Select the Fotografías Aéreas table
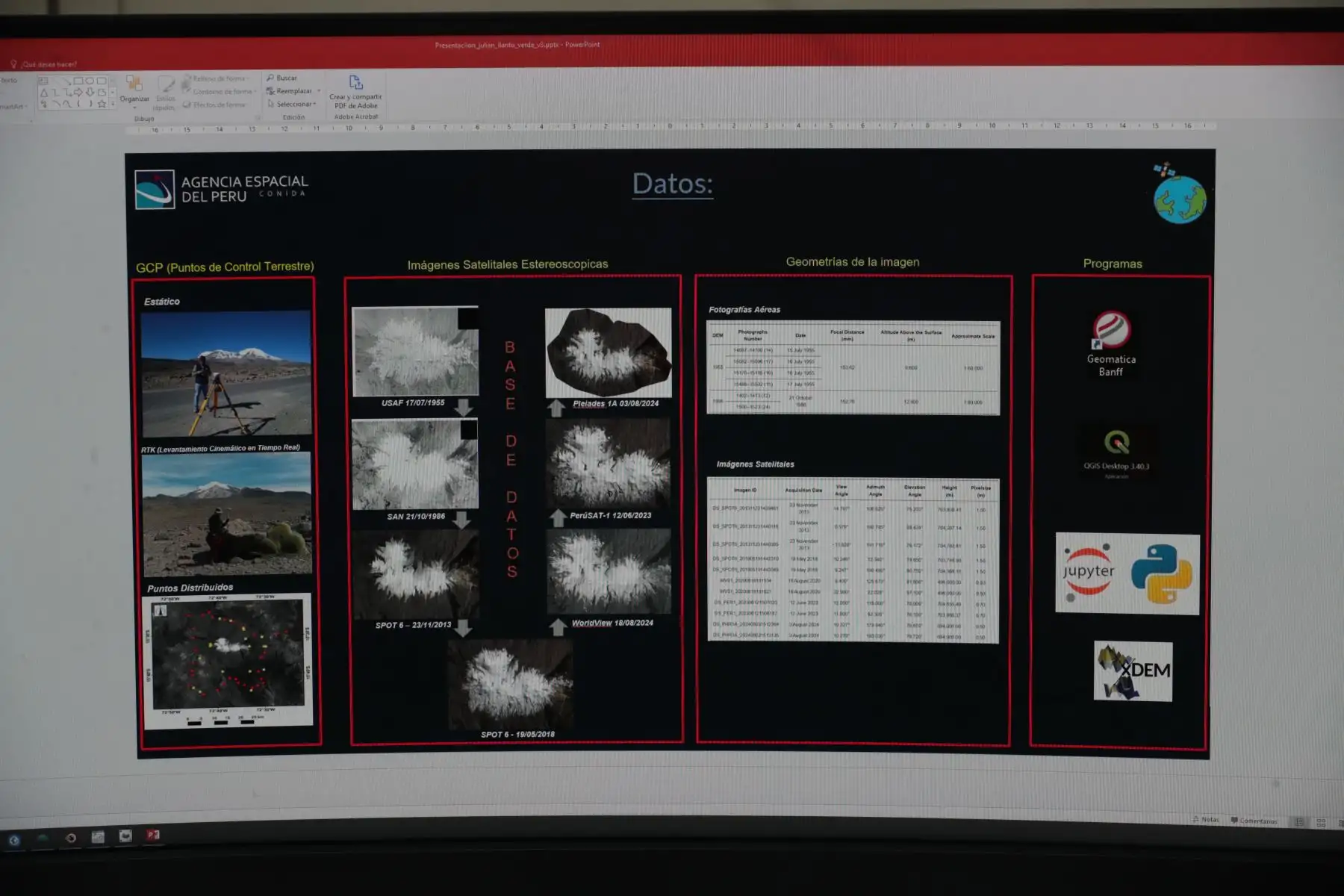 (853, 367)
